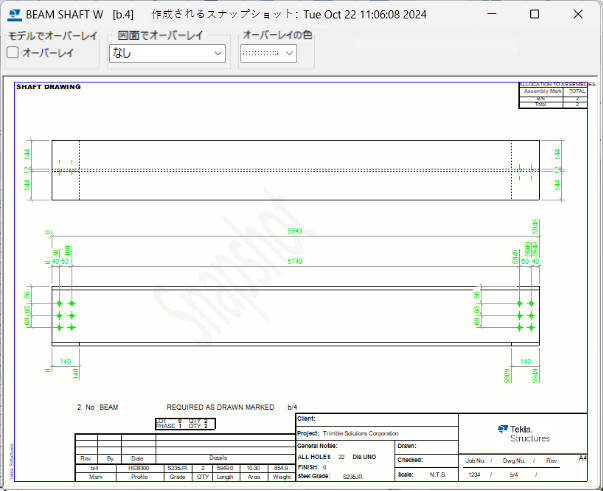The height and width of the screenshot is (491, 603).
Task: Click the REQUIRED AS DRAWN MARKED text
Action: coord(219,407)
